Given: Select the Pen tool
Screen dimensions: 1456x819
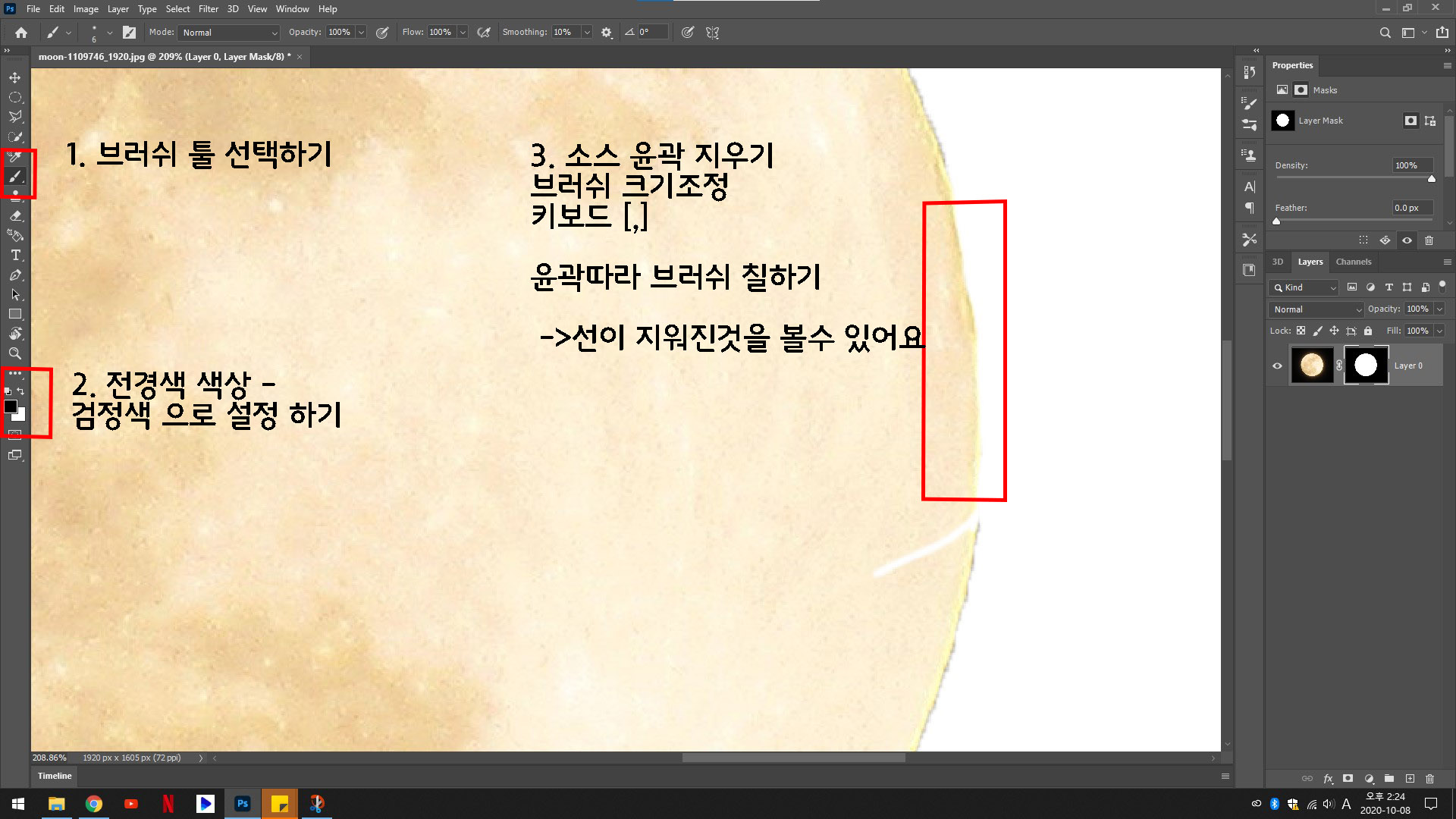Looking at the screenshot, I should pyautogui.click(x=14, y=275).
